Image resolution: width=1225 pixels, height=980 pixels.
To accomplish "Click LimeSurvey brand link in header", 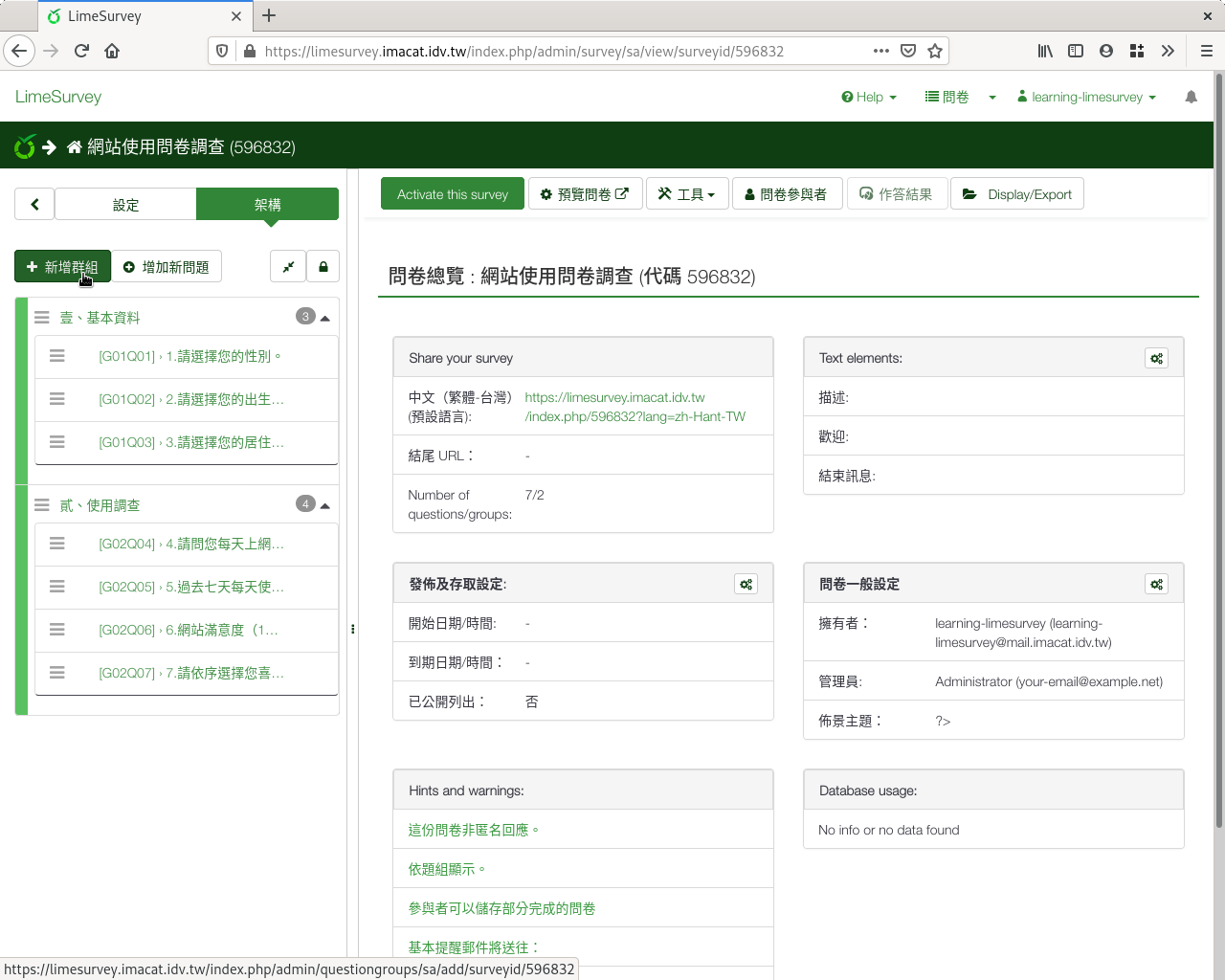I will (x=58, y=97).
